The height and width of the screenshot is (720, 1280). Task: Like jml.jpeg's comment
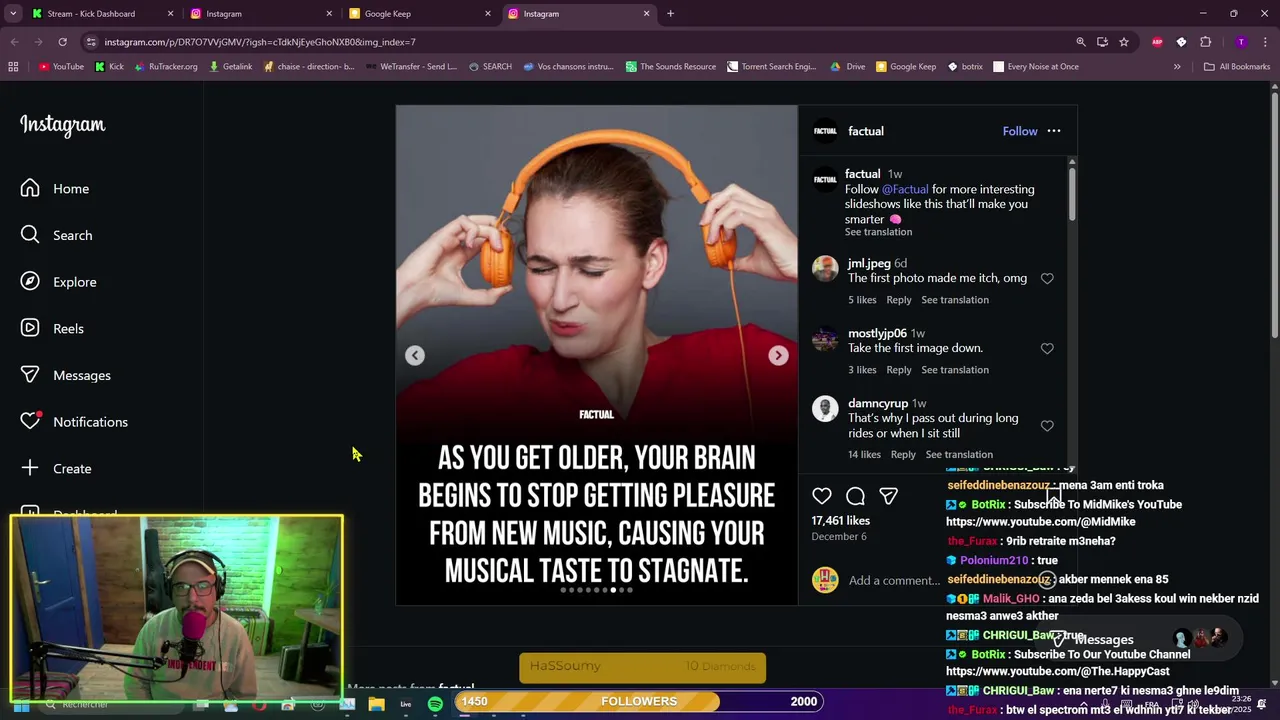(x=1047, y=278)
